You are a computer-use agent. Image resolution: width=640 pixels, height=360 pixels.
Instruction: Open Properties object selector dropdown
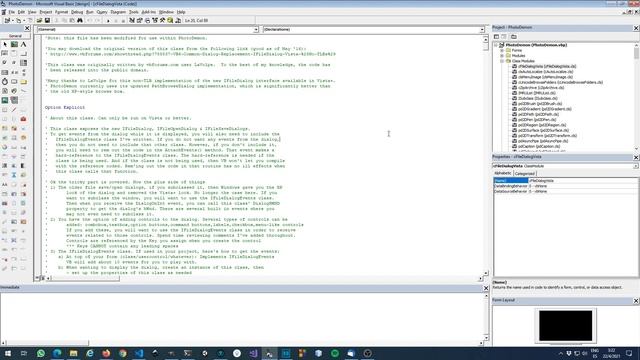click(x=636, y=166)
